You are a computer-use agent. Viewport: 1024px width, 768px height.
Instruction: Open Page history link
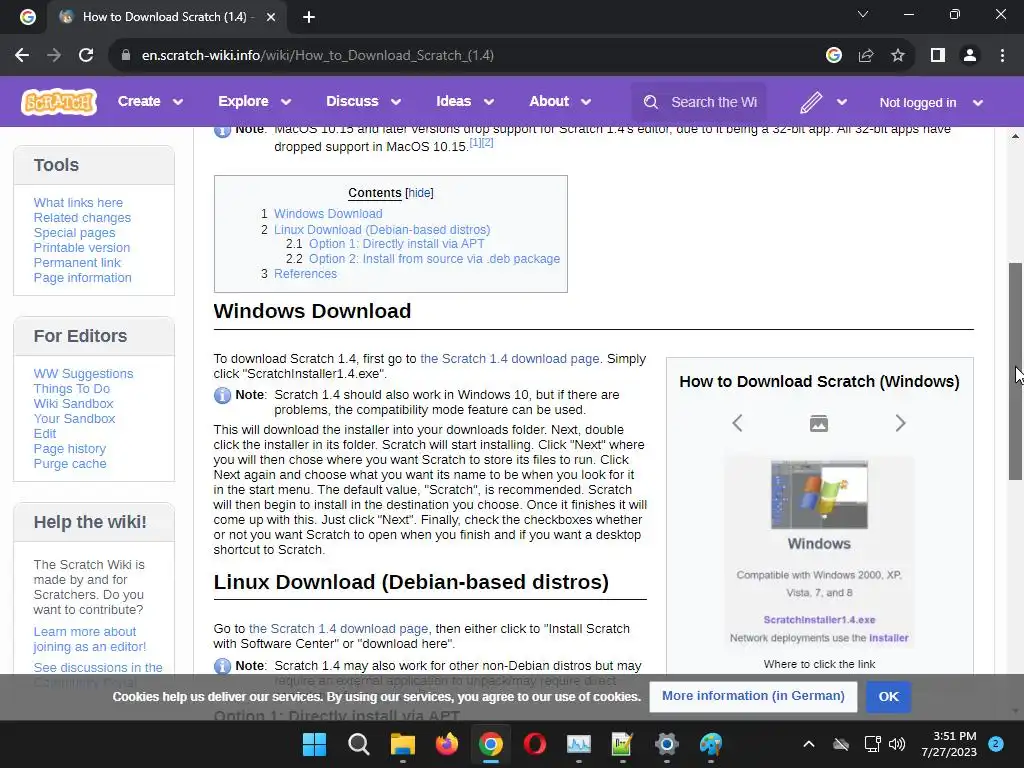click(x=69, y=449)
